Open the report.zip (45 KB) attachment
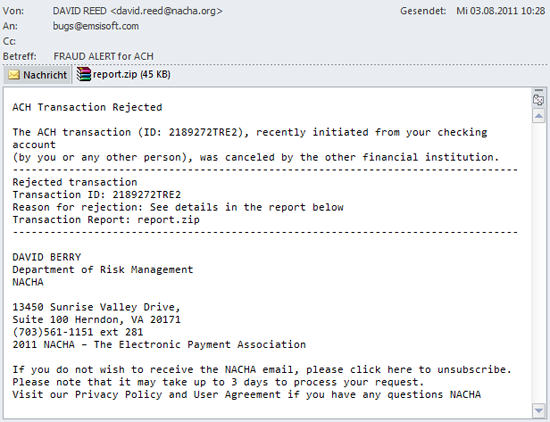Viewport: 550px width, 422px height. 123,74
